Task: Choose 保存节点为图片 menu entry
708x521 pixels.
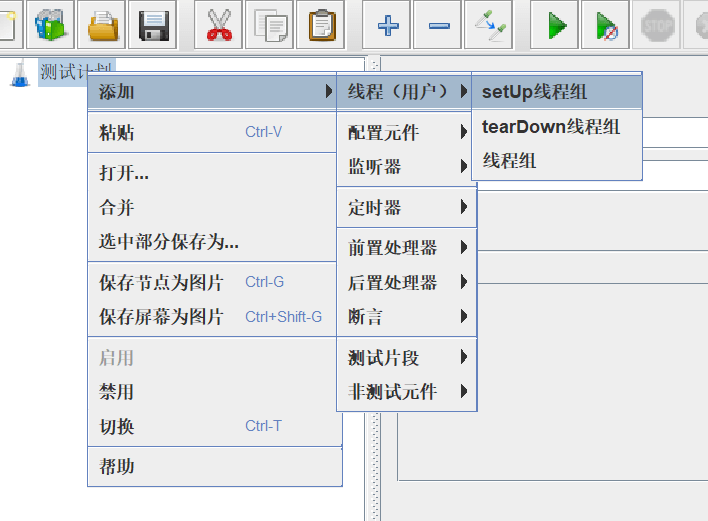Action: tap(212, 283)
